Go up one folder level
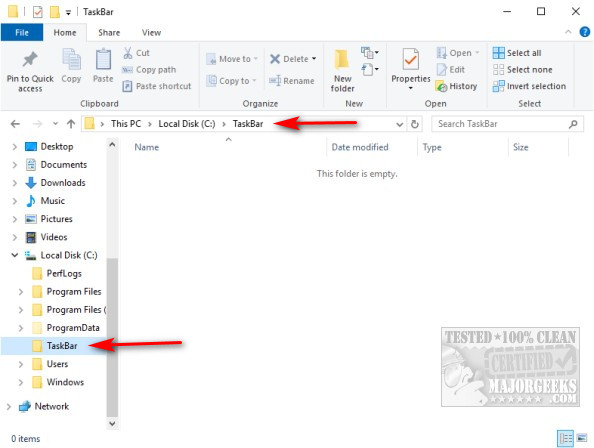The width and height of the screenshot is (594, 448). [71, 124]
